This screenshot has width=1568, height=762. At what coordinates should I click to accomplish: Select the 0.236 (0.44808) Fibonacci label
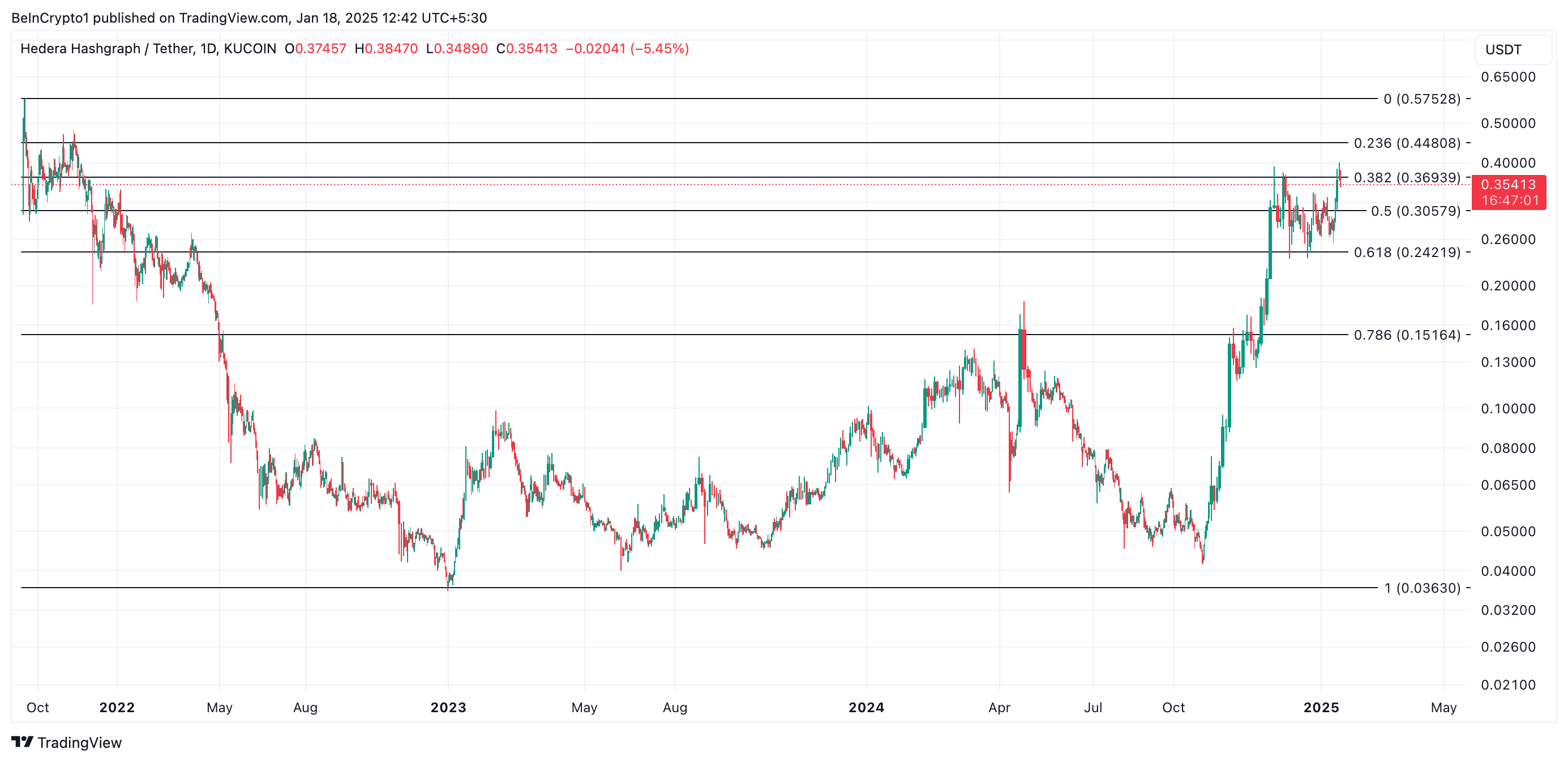[1406, 143]
